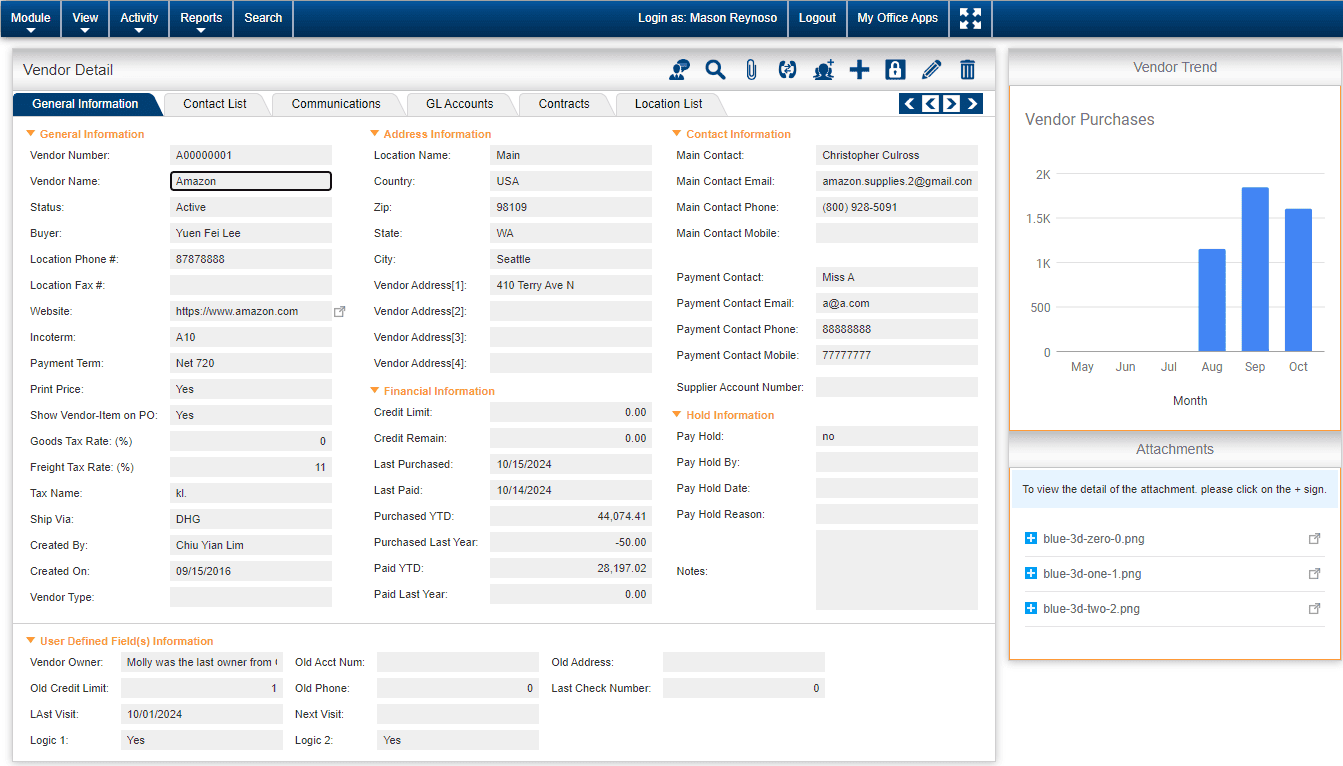Click the phone communication exchange icon
This screenshot has width=1343, height=766.
point(787,69)
